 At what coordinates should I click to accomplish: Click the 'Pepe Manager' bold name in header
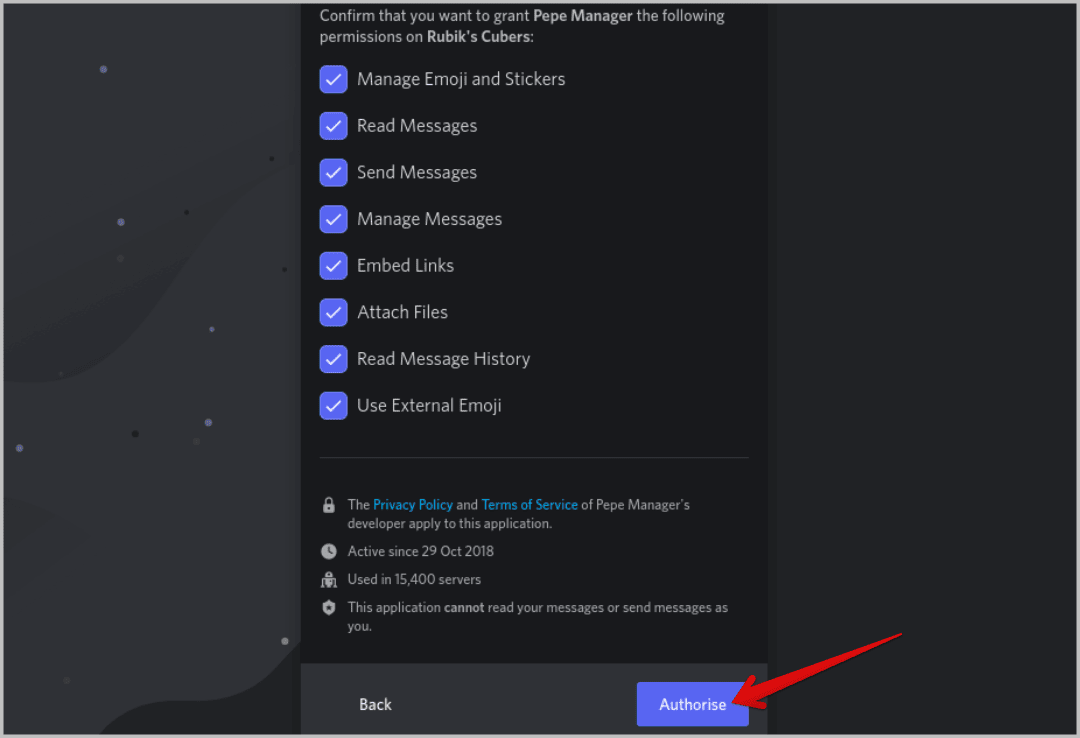[583, 16]
